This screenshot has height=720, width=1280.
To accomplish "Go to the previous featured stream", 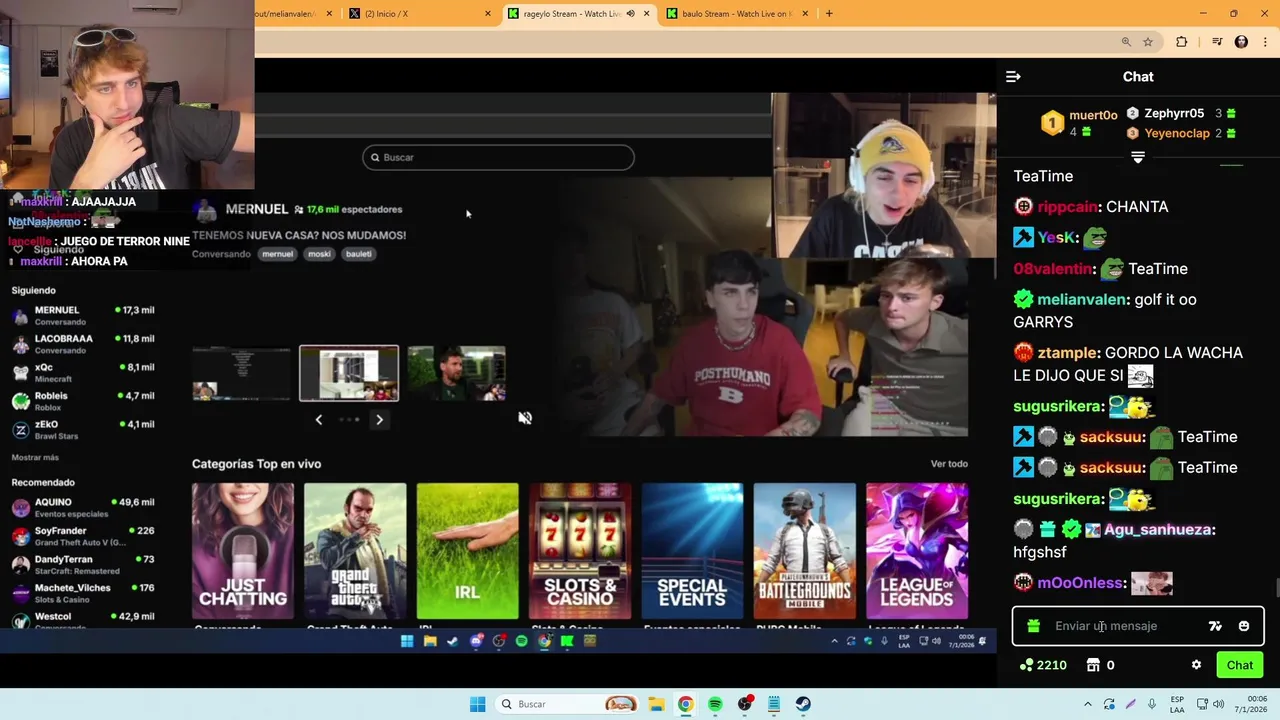I will click(x=319, y=420).
